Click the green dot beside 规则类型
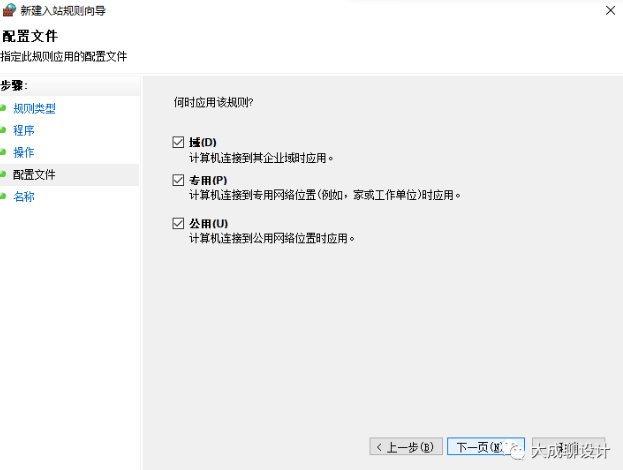Viewport: 623px width, 470px height. (4, 108)
